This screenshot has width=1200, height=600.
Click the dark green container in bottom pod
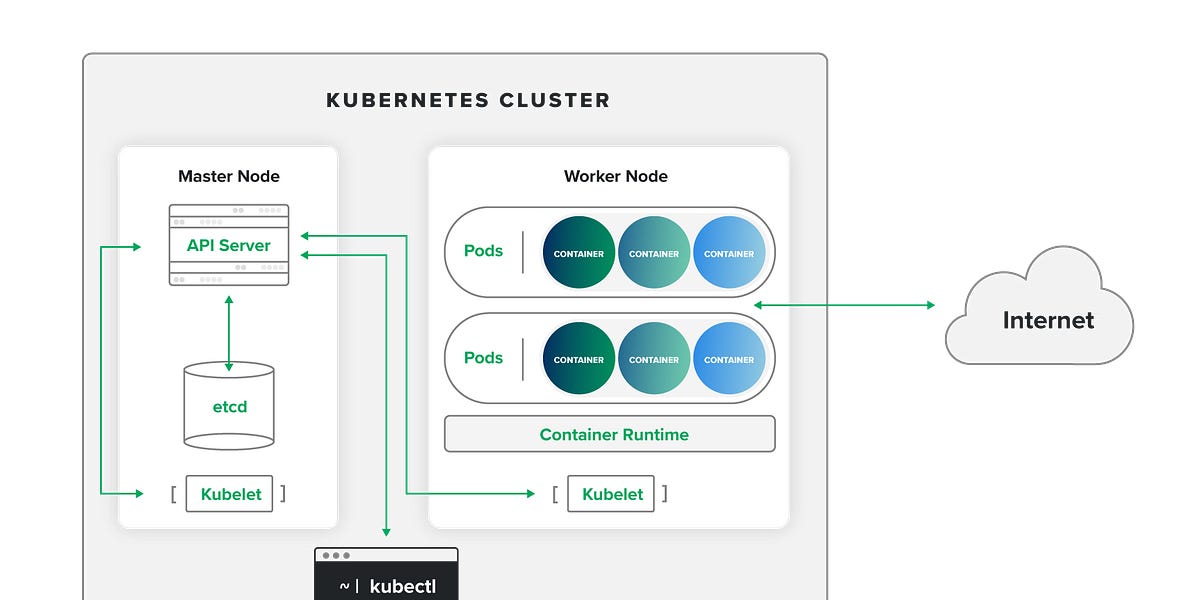pyautogui.click(x=579, y=359)
